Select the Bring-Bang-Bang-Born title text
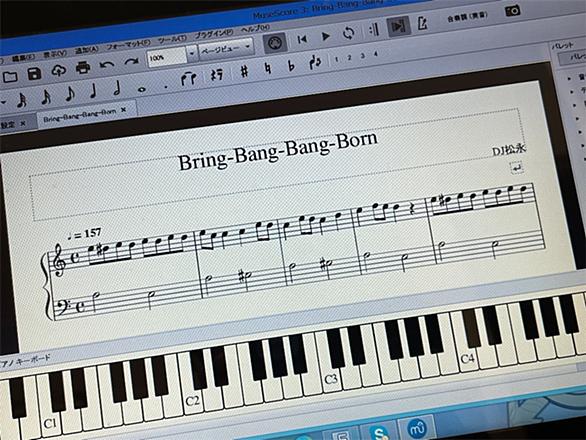 click(278, 151)
